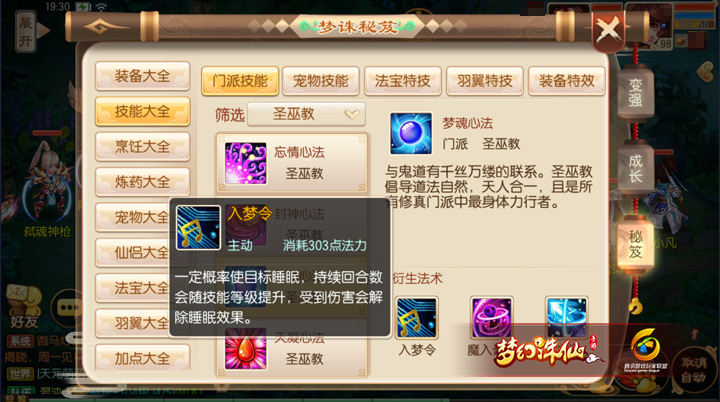Open the 圣巫教 filter dropdown
Viewport: 720px width, 402px height.
point(306,114)
